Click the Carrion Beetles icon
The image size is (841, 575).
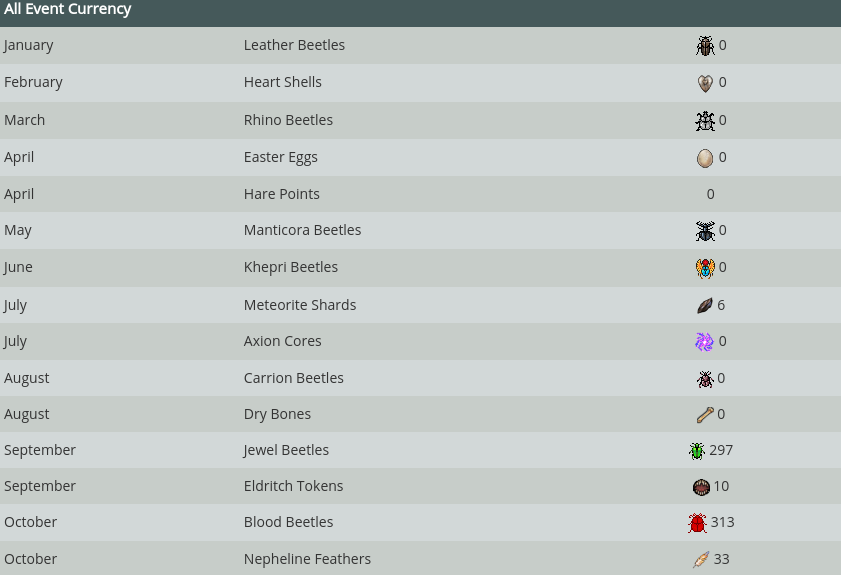coord(705,379)
